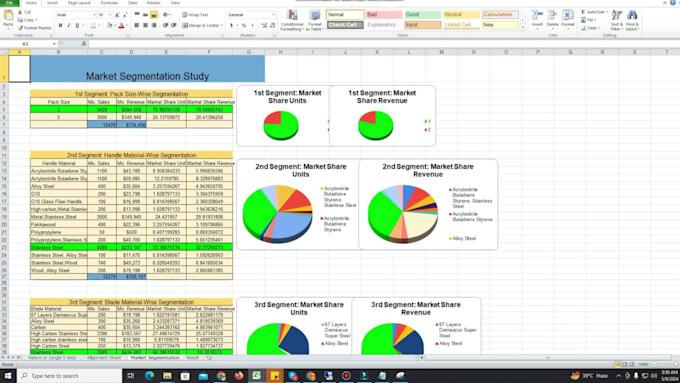Toggle center text horizontally
This screenshot has height=383, width=680.
tap(145, 26)
